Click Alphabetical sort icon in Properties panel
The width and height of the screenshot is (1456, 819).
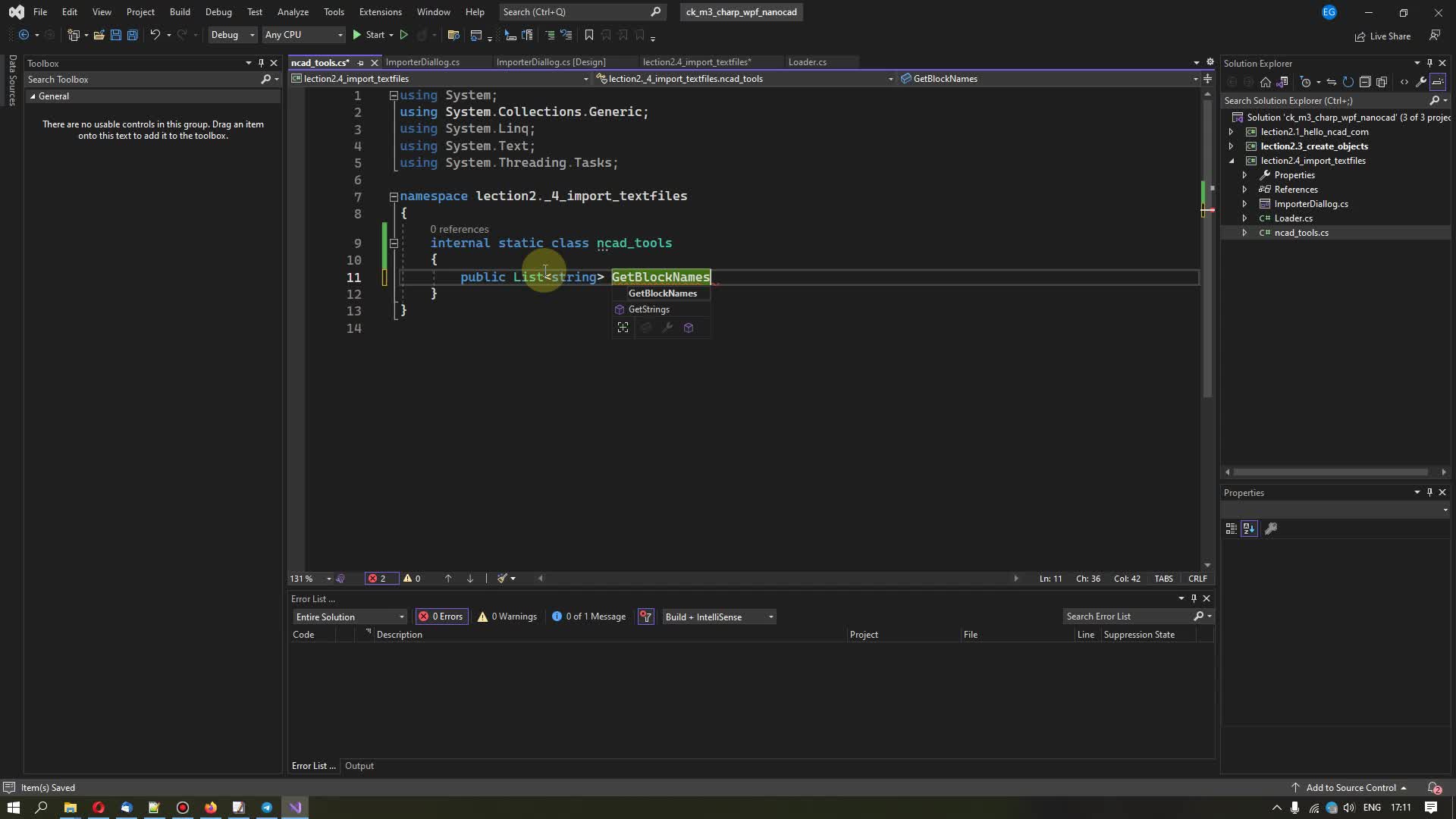tap(1249, 529)
